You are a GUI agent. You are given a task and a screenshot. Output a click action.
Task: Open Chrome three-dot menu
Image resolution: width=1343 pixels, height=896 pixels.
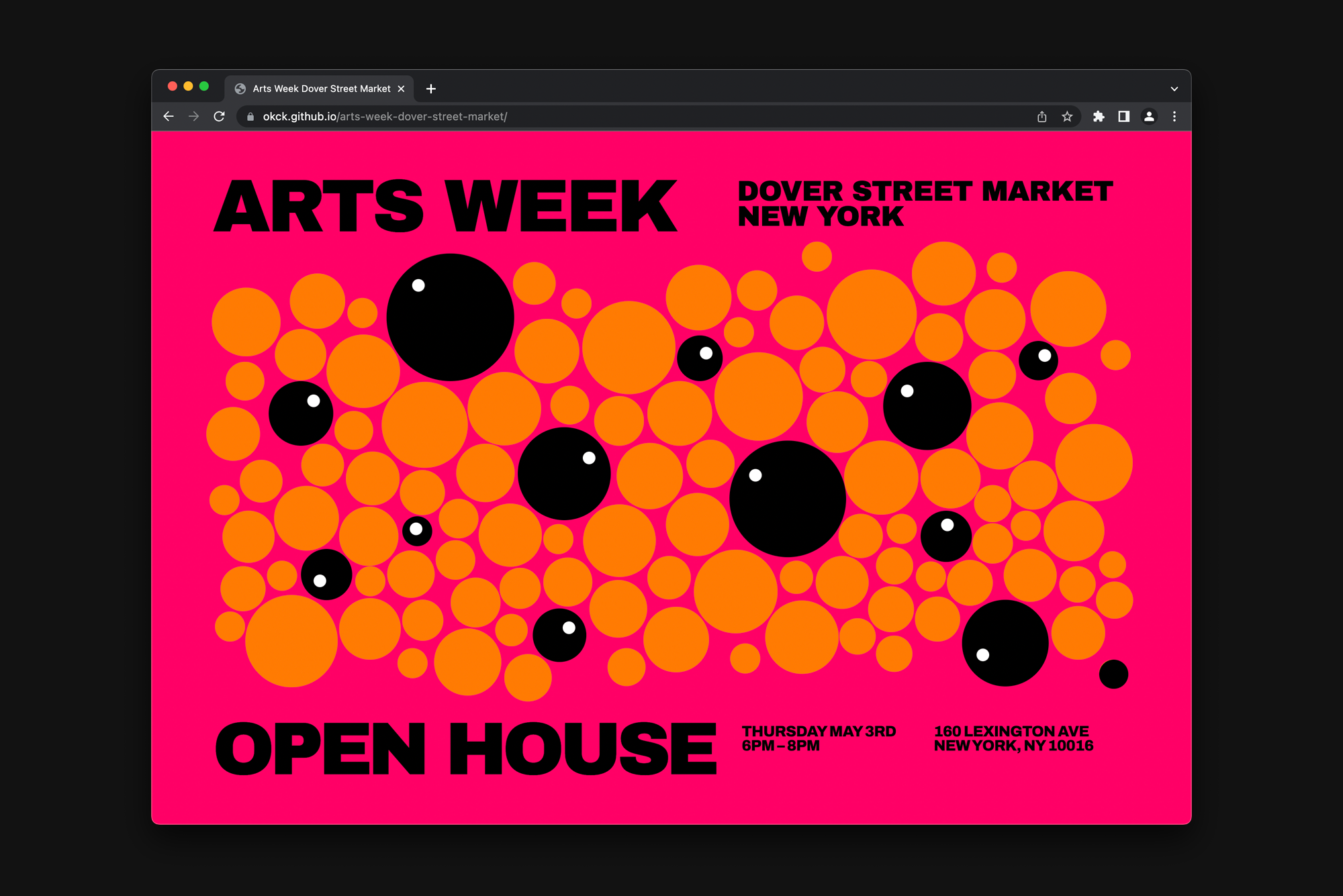[x=1174, y=117]
